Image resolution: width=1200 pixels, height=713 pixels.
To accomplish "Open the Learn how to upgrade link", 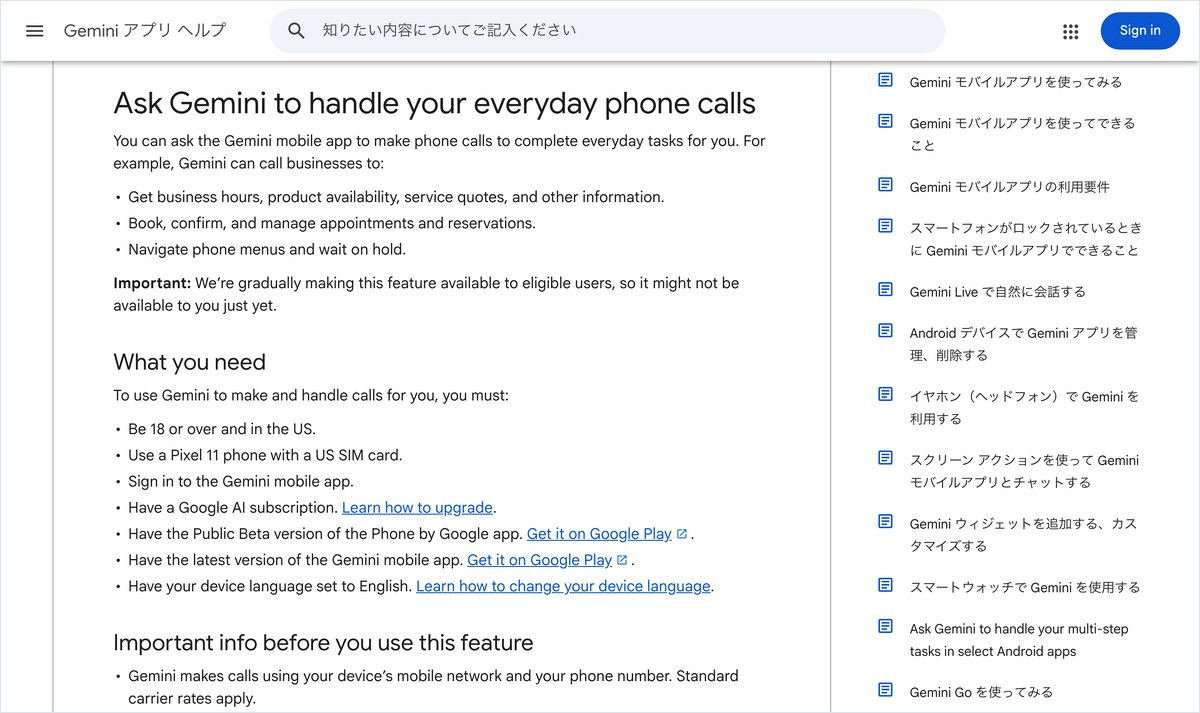I will coord(417,508).
